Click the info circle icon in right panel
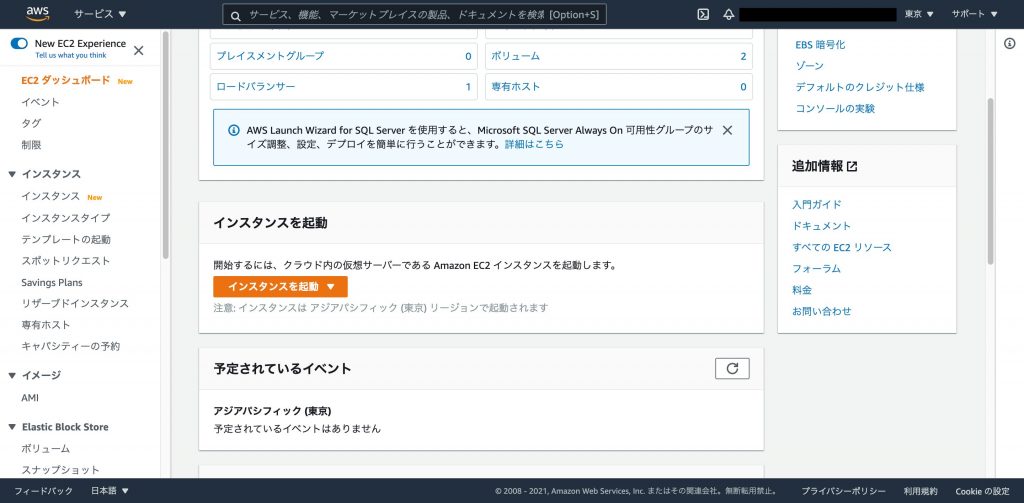1024x503 pixels. (1010, 44)
